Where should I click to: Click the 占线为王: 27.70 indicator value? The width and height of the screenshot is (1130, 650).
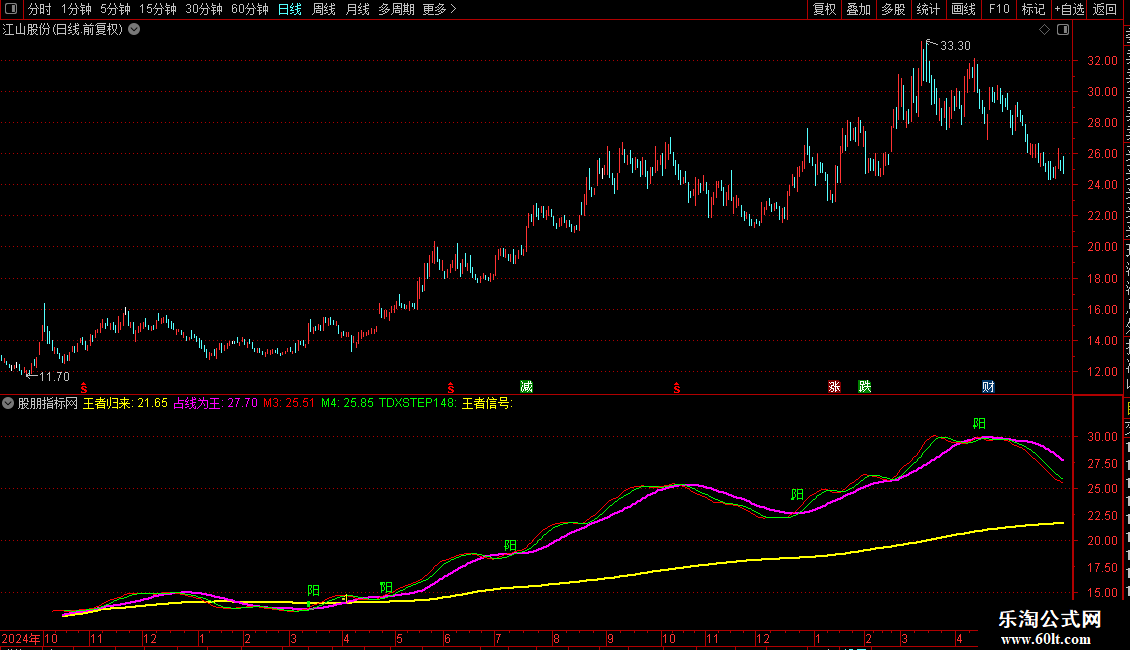click(x=215, y=404)
